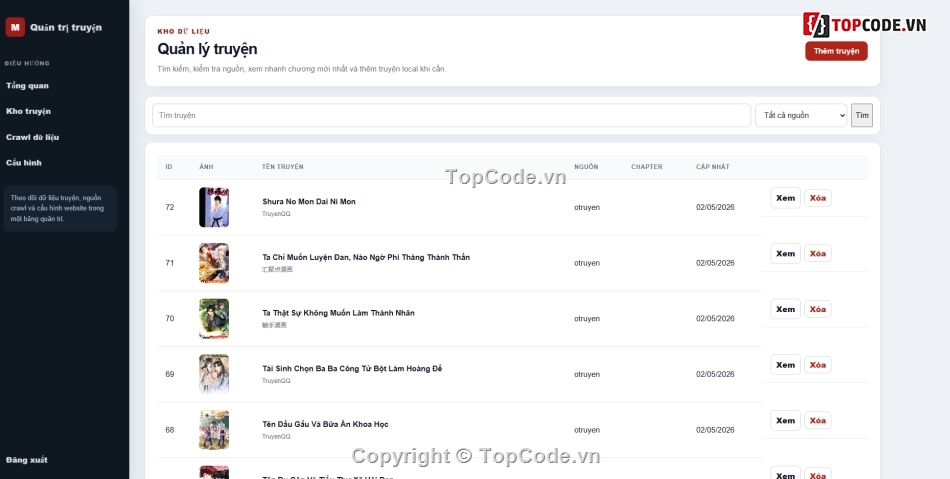Click Xóa for Shura No Mon Dai Ni Mon
This screenshot has height=479, width=950.
click(817, 198)
